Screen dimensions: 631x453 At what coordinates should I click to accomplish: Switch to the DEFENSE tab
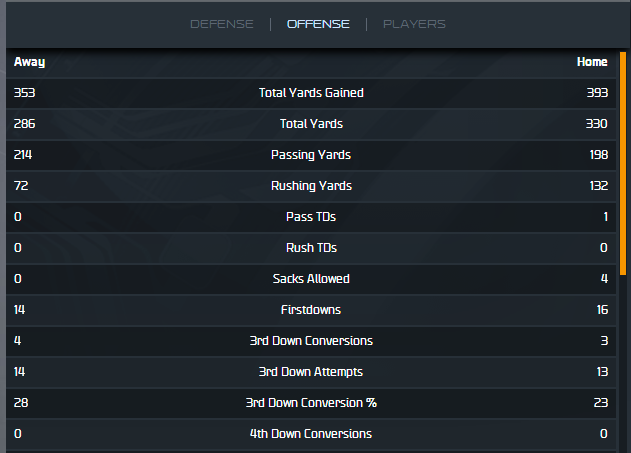pos(222,24)
